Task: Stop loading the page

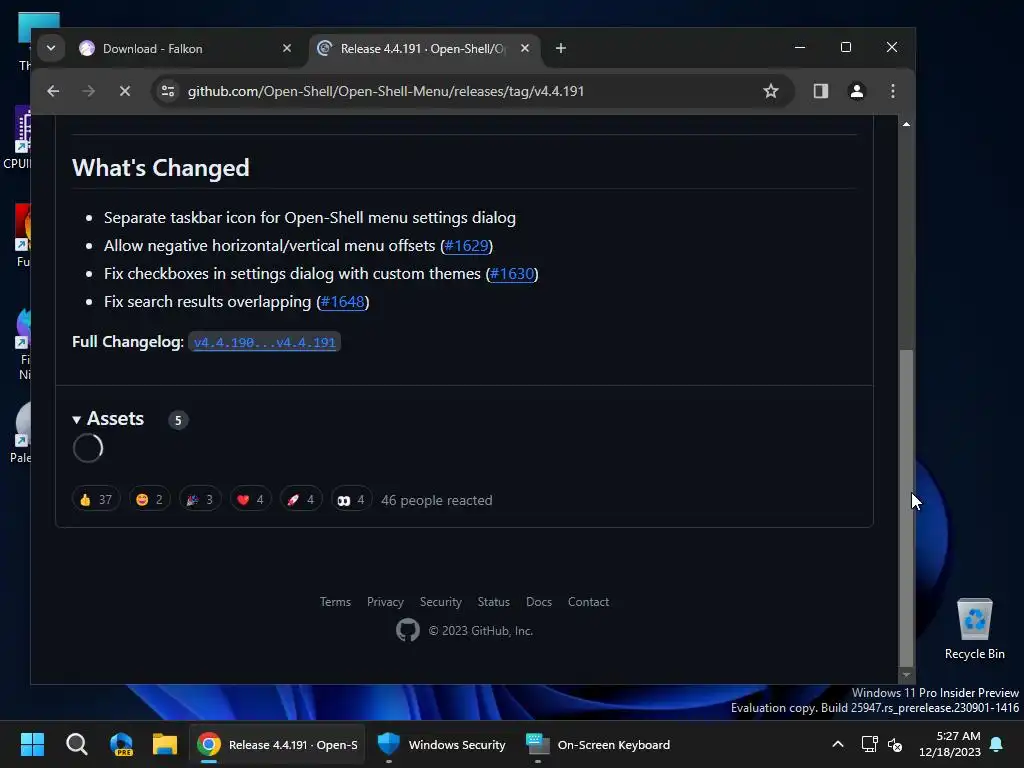Action: (x=125, y=91)
